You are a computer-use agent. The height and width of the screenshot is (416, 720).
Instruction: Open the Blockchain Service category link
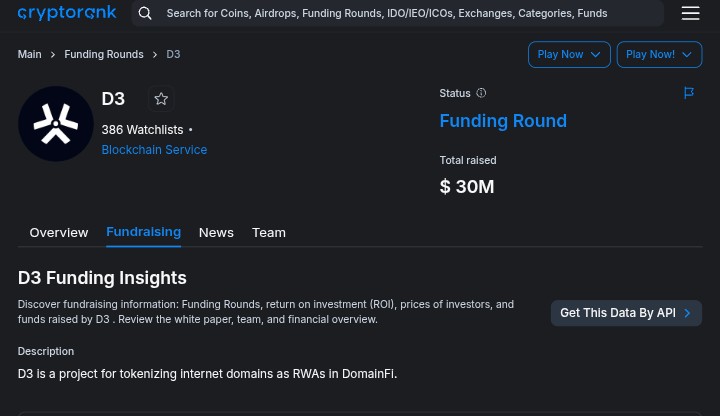[154, 150]
